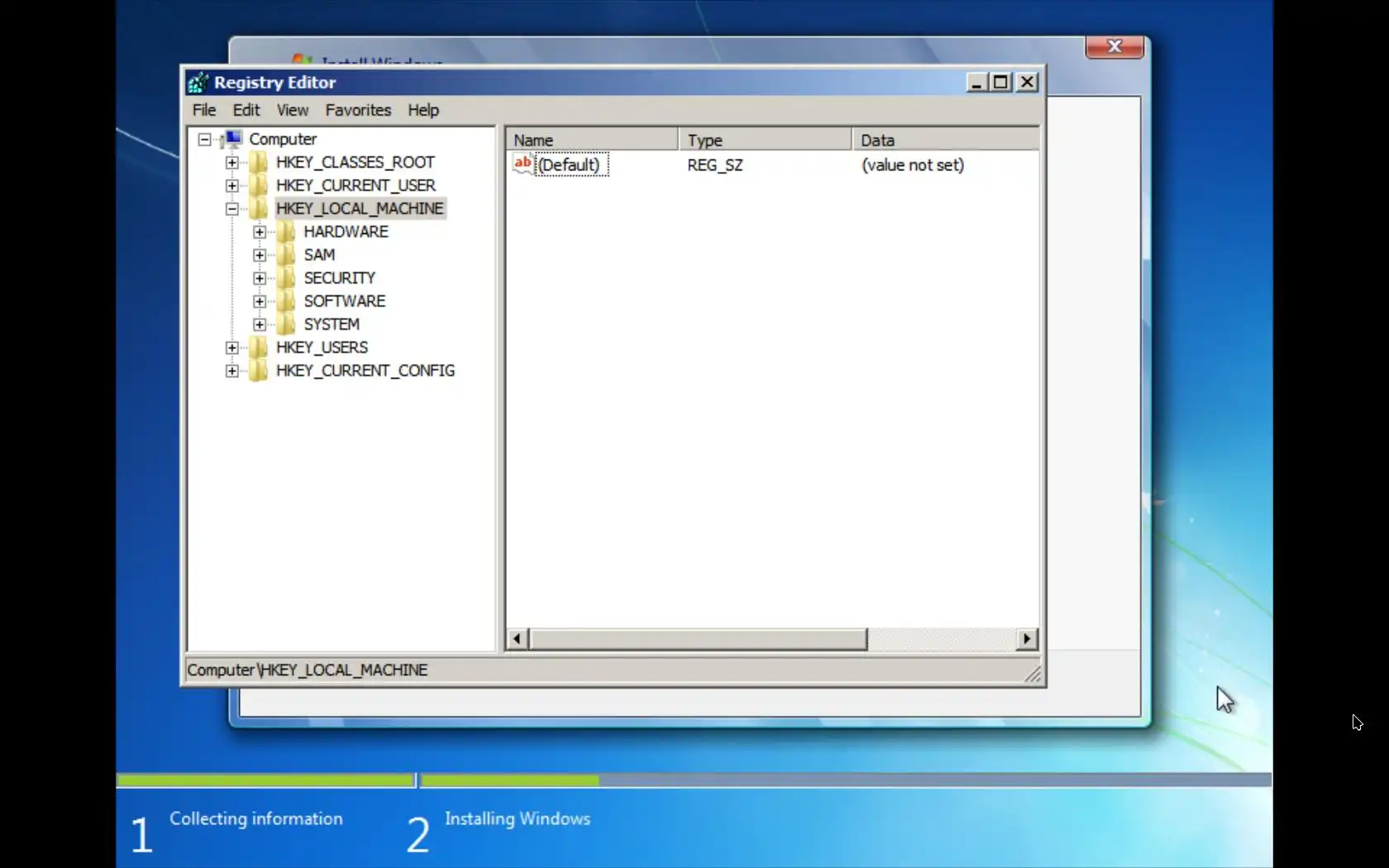Screen dimensions: 1389x868
Task: Click the HKEY_CLASSES_ROOT folder icon
Action: click(x=259, y=162)
